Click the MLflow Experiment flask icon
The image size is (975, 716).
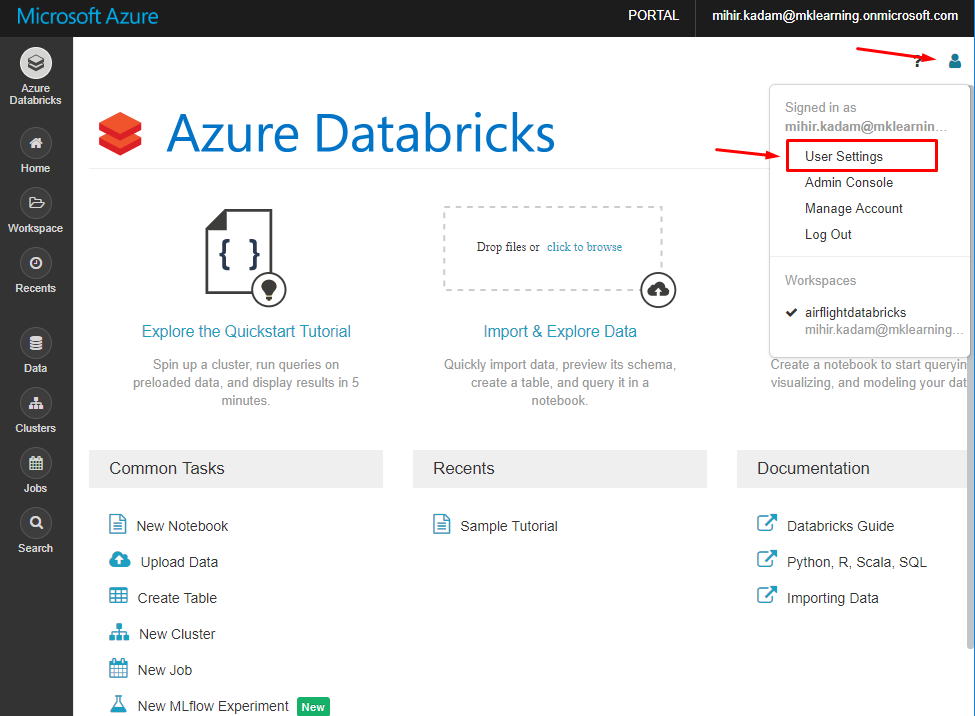(x=118, y=704)
